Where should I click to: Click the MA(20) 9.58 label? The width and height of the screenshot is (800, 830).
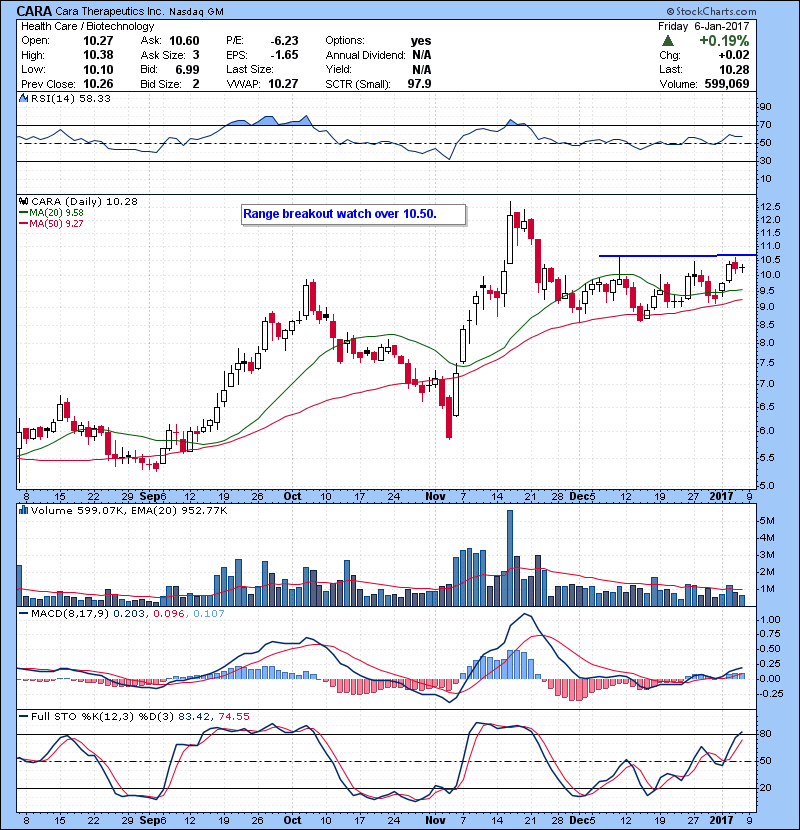57,212
